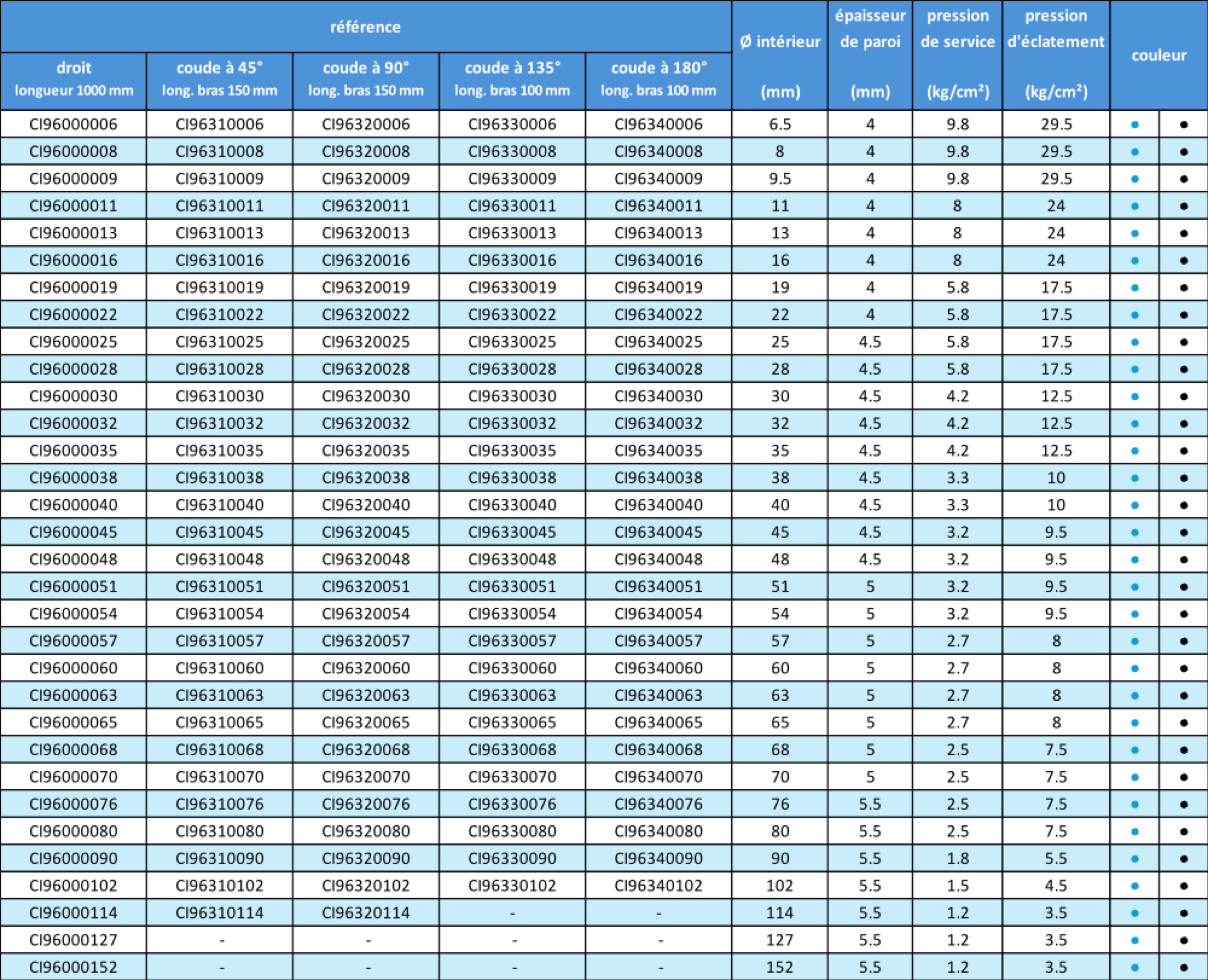1208x980 pixels.
Task: Click the blue color dot for CI96000006
Action: tap(1135, 125)
